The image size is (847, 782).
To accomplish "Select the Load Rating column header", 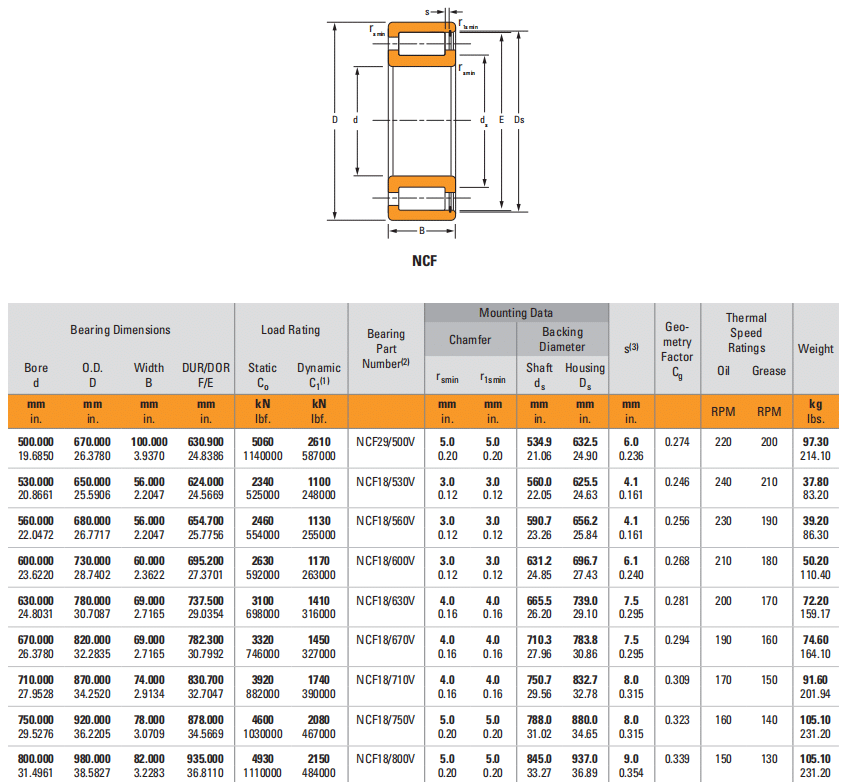I will (290, 330).
